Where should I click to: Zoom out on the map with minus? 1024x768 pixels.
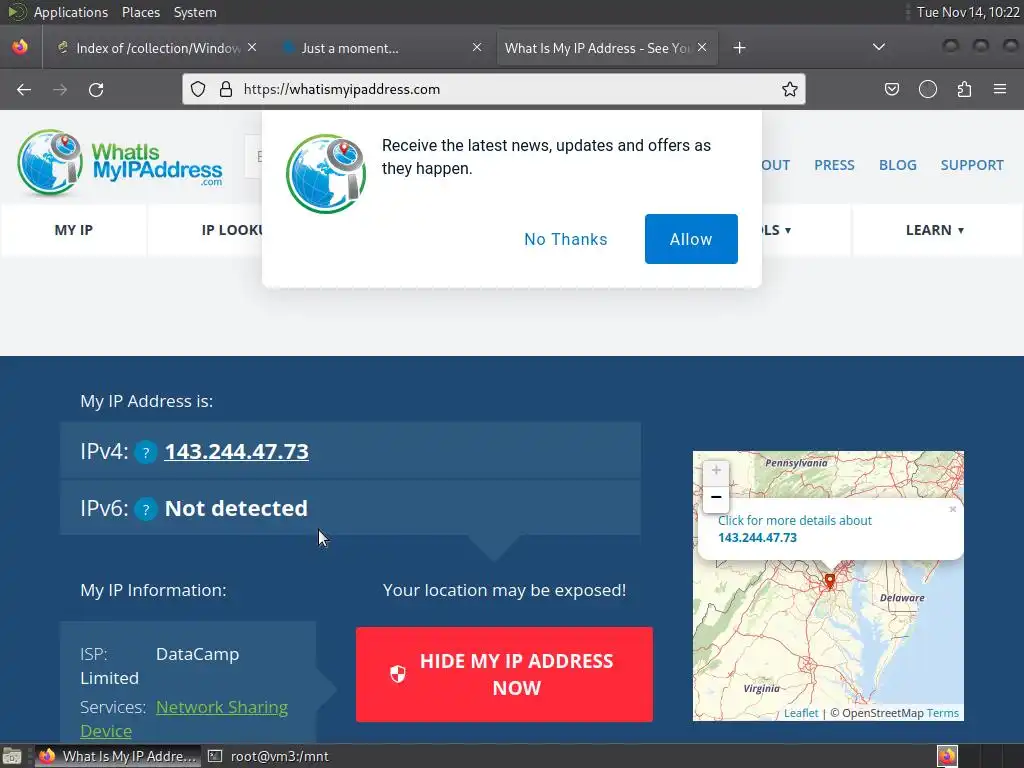coord(716,497)
